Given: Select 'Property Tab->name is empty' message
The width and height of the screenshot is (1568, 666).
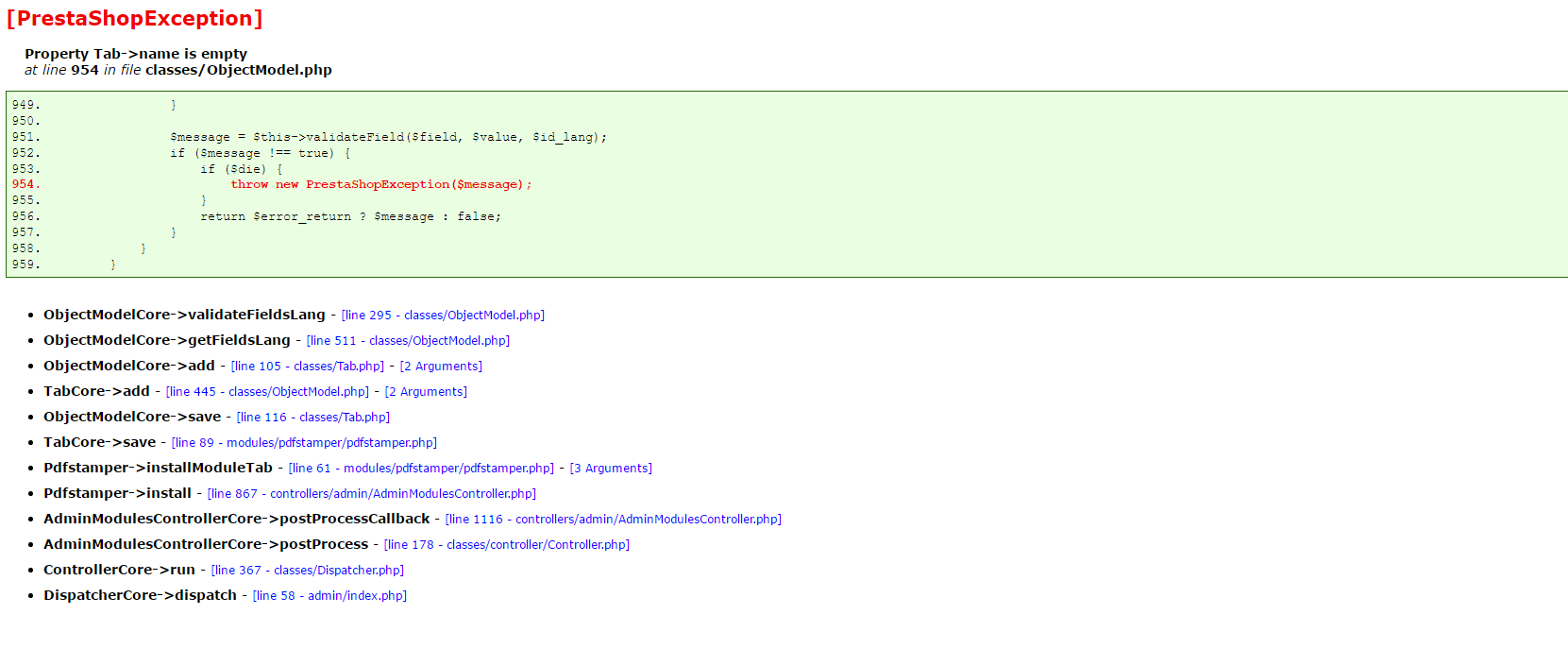Looking at the screenshot, I should (136, 54).
